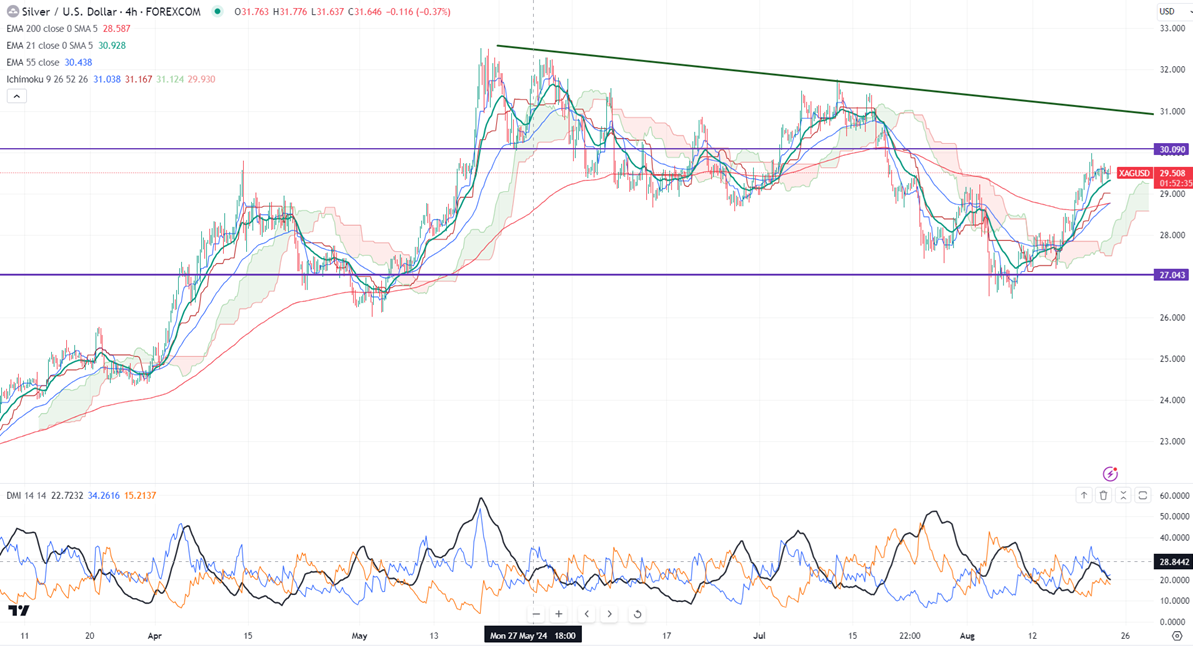Collapse the indicator legend with the chevron

pyautogui.click(x=16, y=96)
